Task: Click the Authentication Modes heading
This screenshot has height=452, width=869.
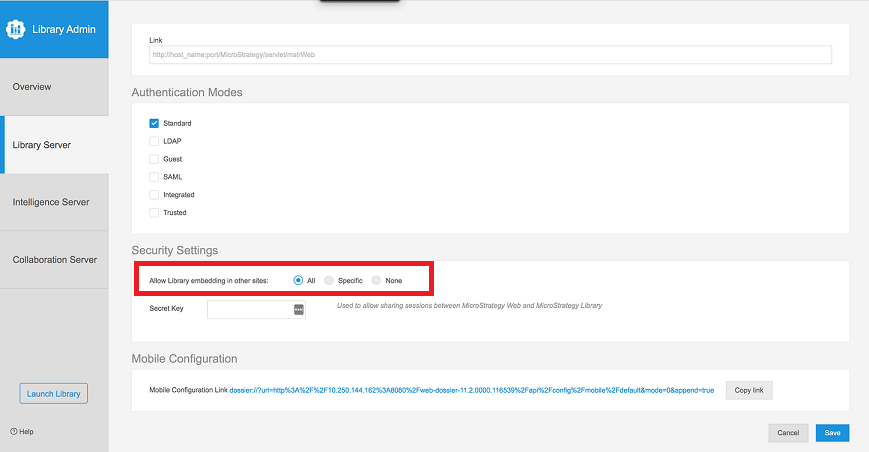Action: tap(187, 93)
